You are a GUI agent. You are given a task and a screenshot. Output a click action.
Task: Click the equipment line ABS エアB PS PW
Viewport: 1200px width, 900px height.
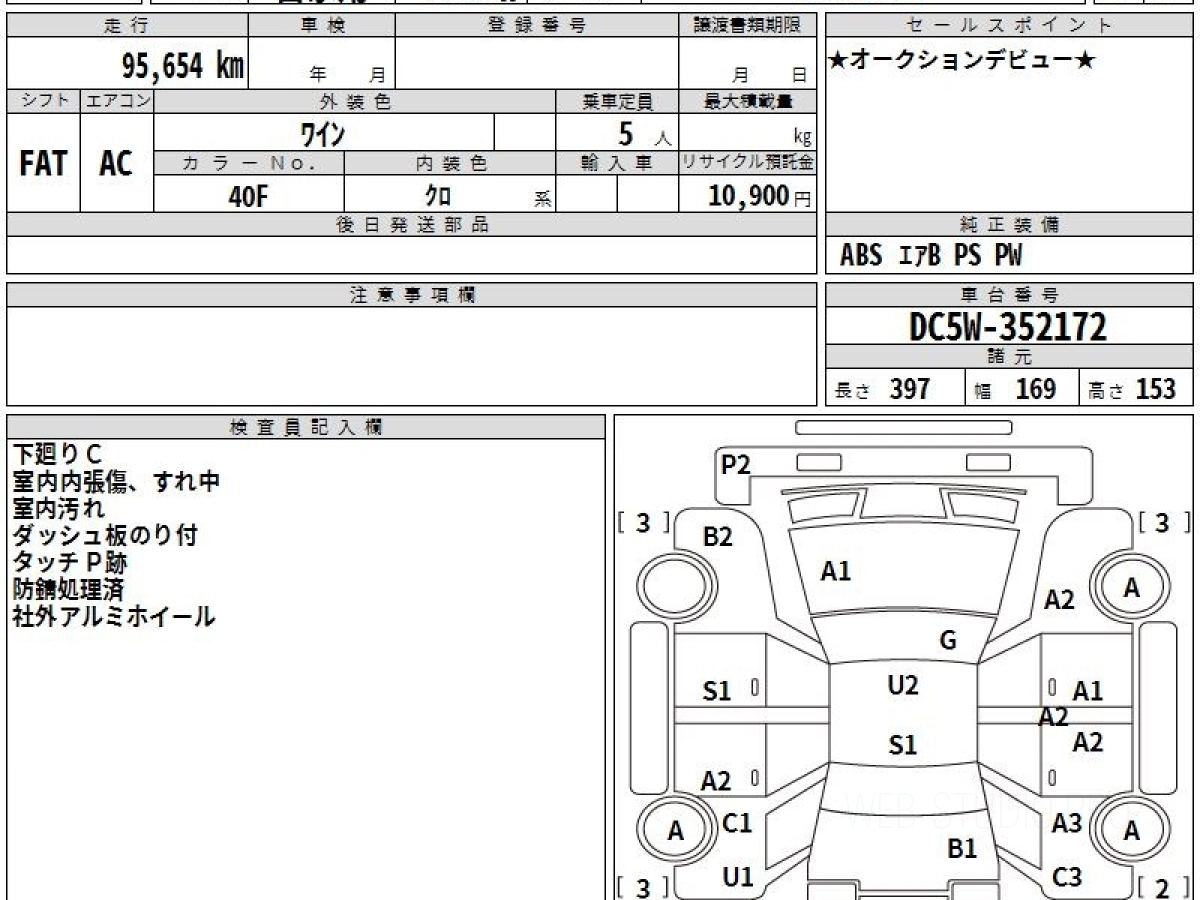[931, 256]
